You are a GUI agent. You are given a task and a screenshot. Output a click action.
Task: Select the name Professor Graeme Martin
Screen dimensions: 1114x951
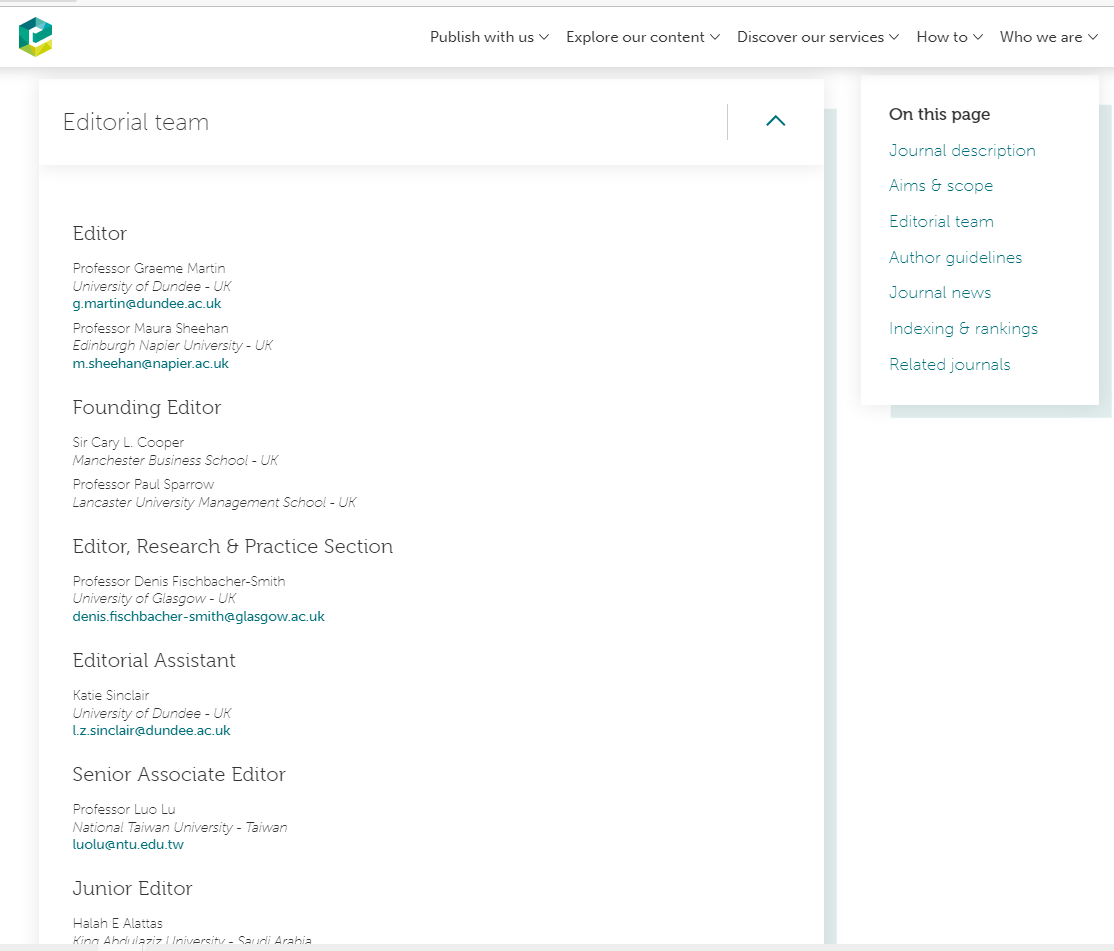pos(148,268)
